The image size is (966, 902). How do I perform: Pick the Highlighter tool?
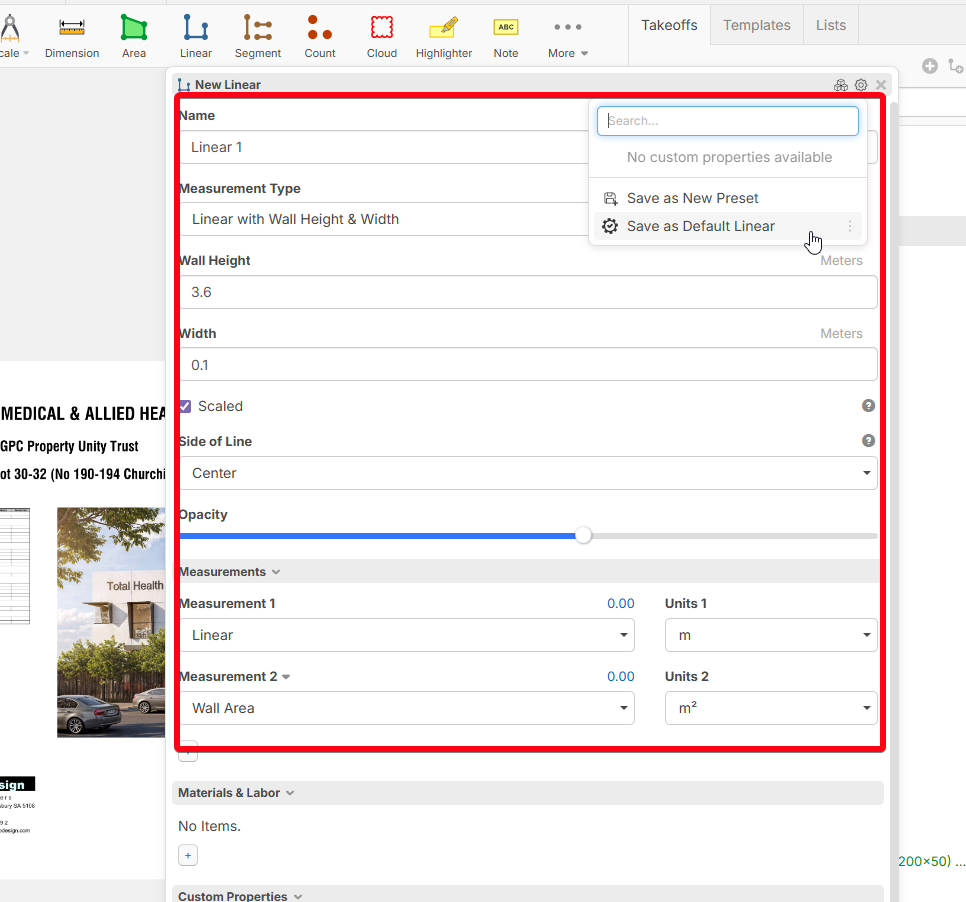click(443, 36)
